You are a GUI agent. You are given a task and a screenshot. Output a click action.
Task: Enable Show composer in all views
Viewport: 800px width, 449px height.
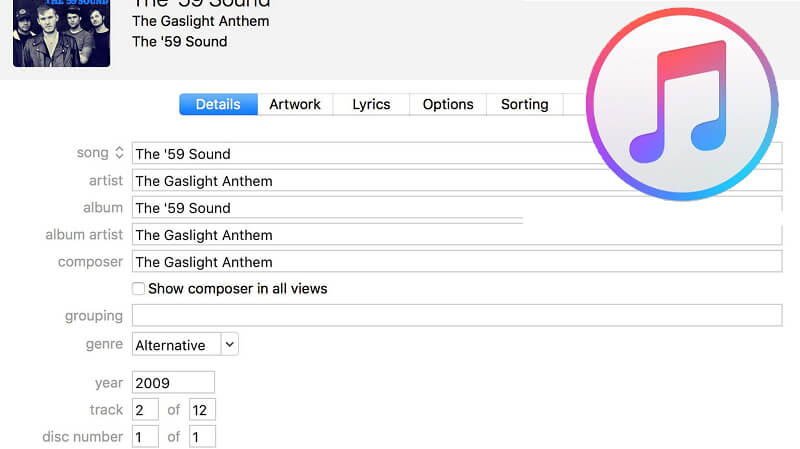[x=139, y=289]
